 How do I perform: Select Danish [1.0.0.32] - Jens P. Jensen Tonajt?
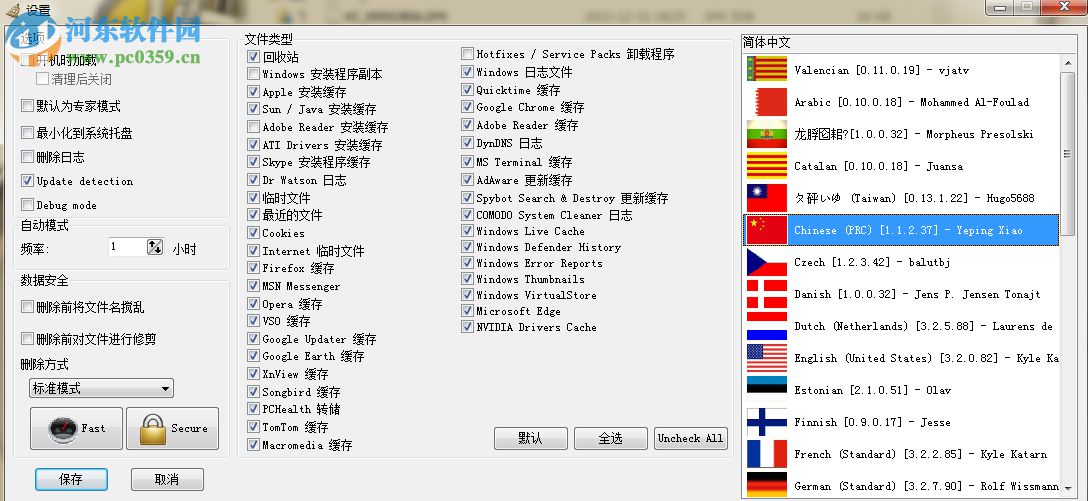coord(901,294)
